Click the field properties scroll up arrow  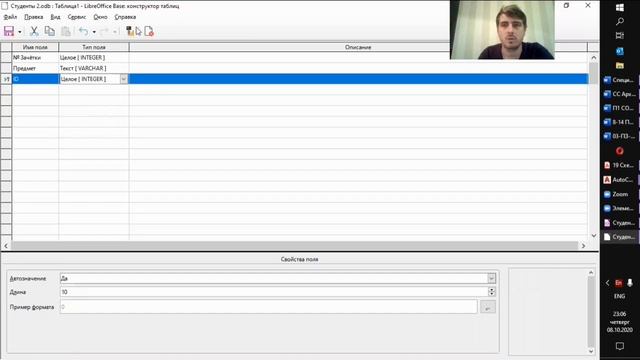[591, 272]
